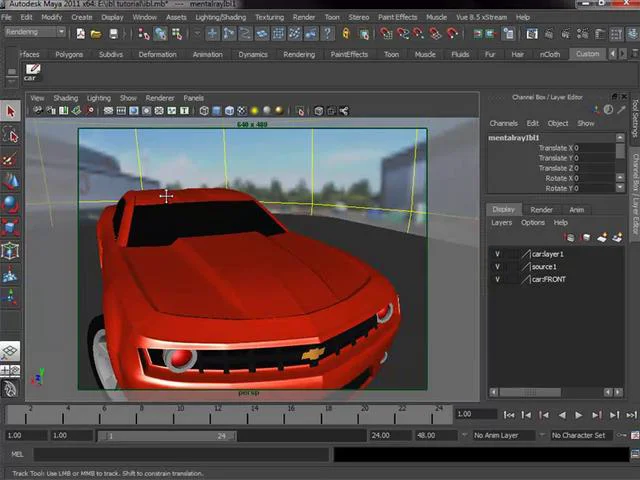
Task: Open a scene with folder icon
Action: tap(96, 33)
